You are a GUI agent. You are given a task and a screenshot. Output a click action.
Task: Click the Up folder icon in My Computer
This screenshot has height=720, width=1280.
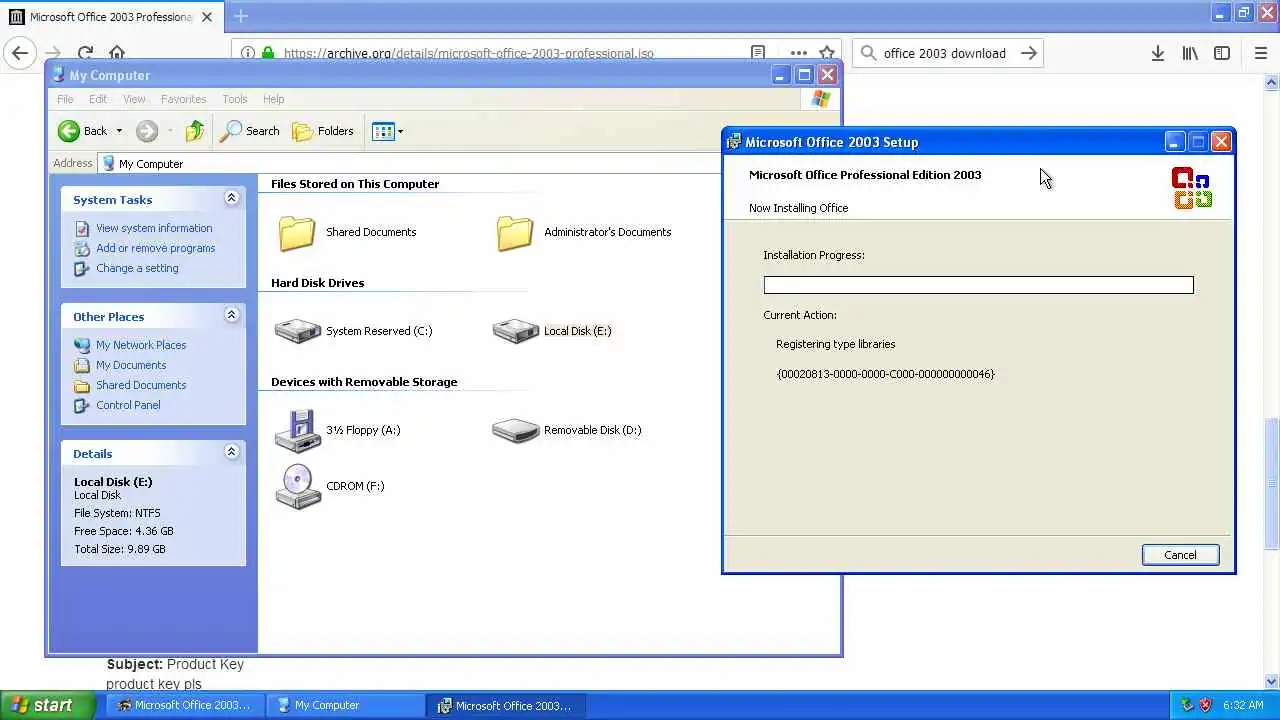(x=195, y=131)
